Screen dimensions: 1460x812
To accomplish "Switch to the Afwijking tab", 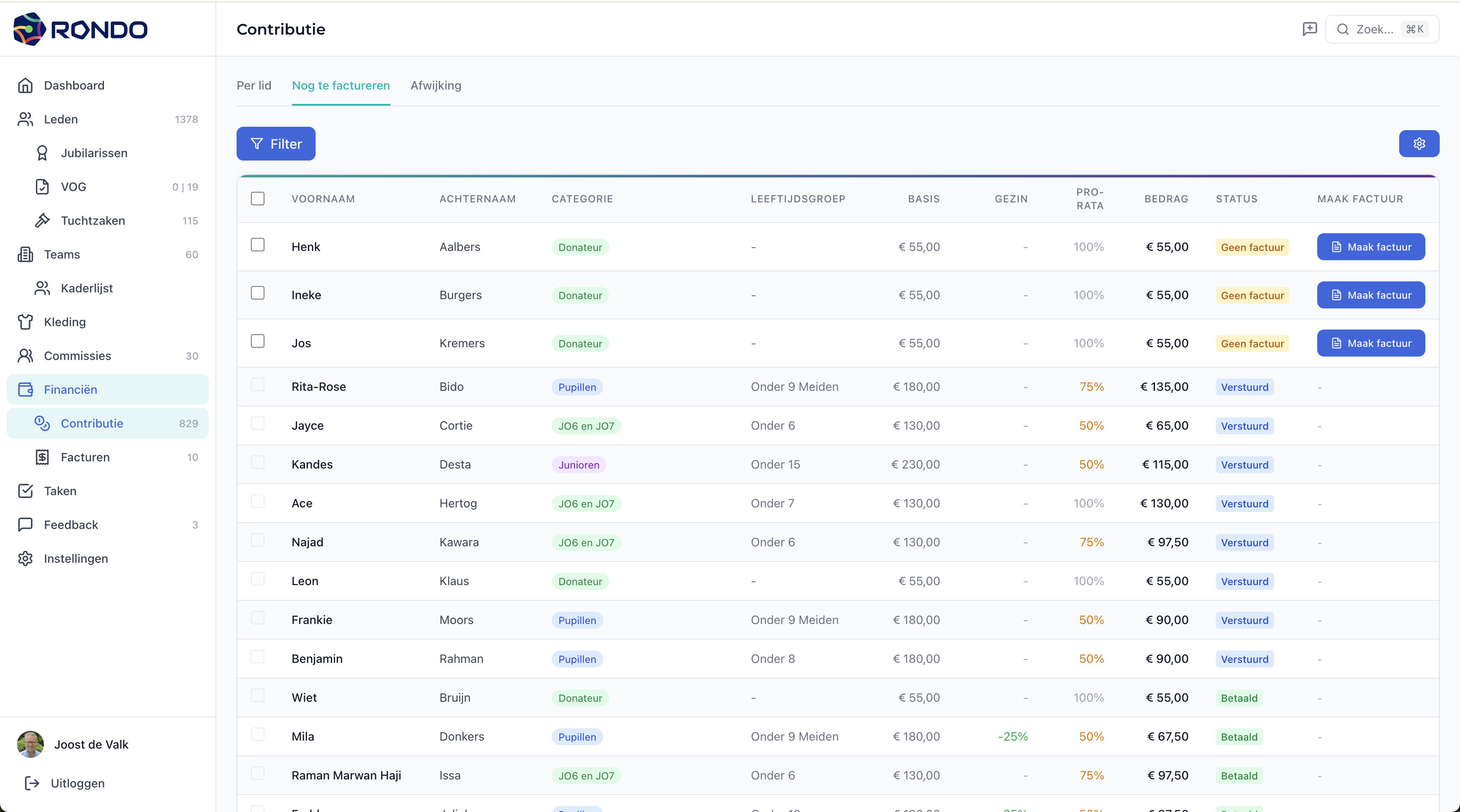I will [x=435, y=86].
